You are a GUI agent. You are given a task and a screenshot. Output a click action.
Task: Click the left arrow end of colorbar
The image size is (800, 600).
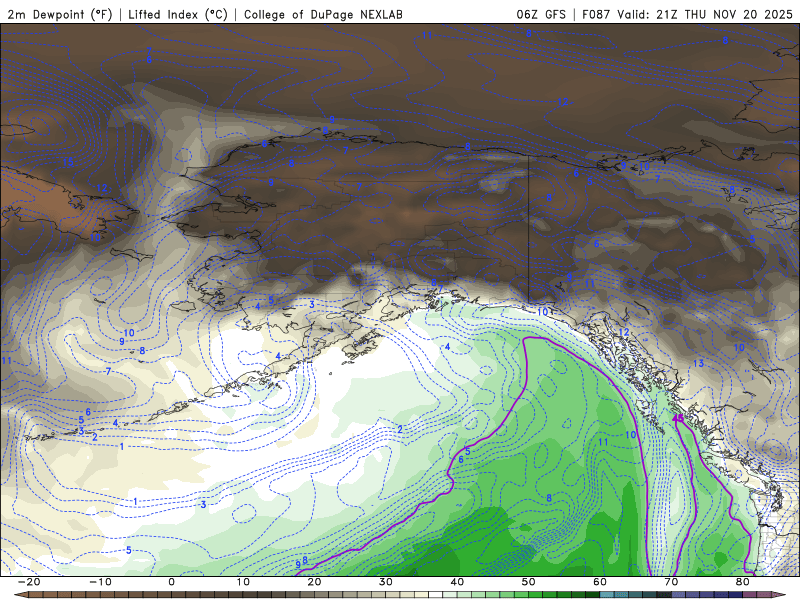tap(21, 595)
